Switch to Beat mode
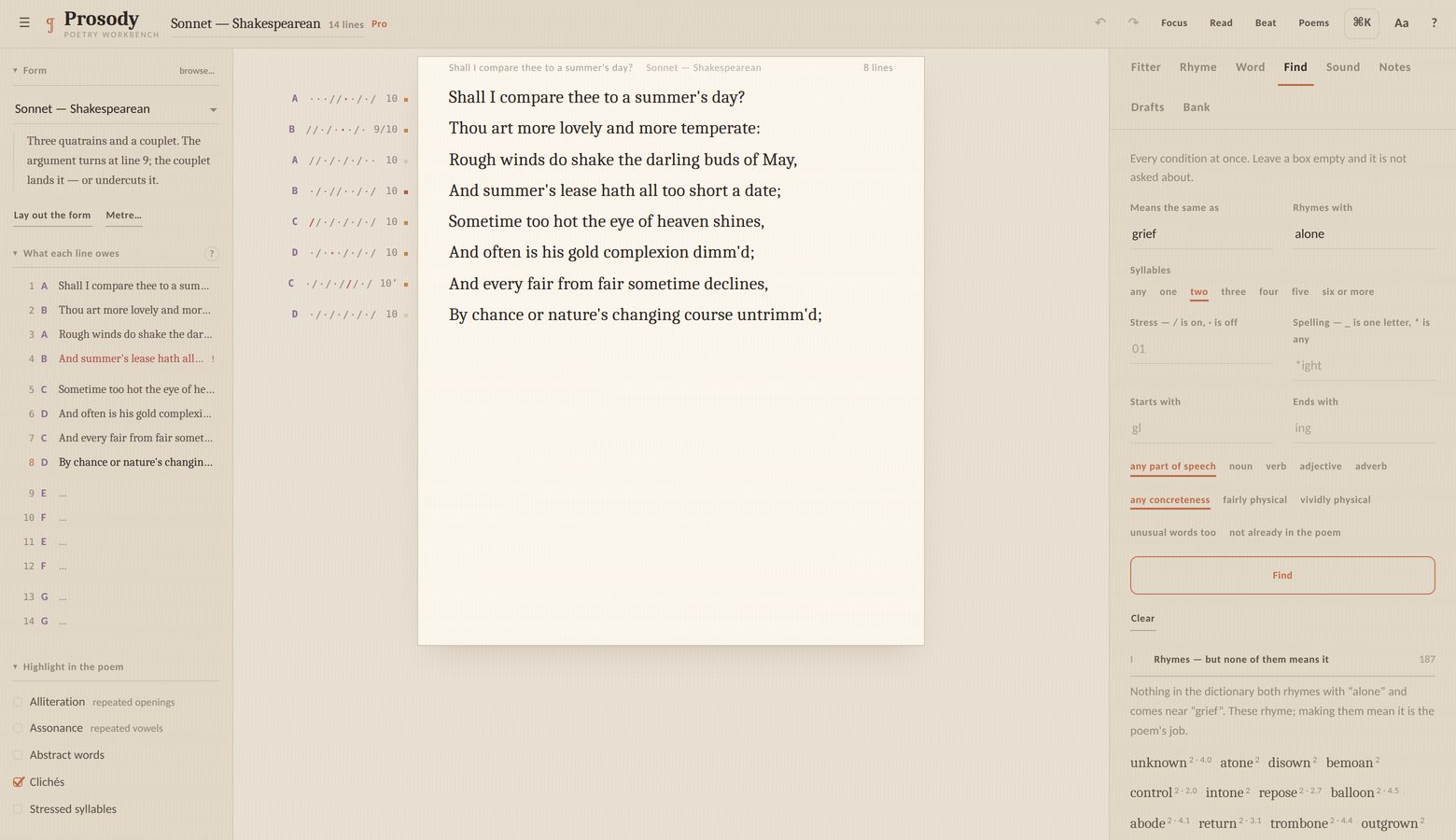Screen dimensions: 1456x840 (x=1266, y=22)
